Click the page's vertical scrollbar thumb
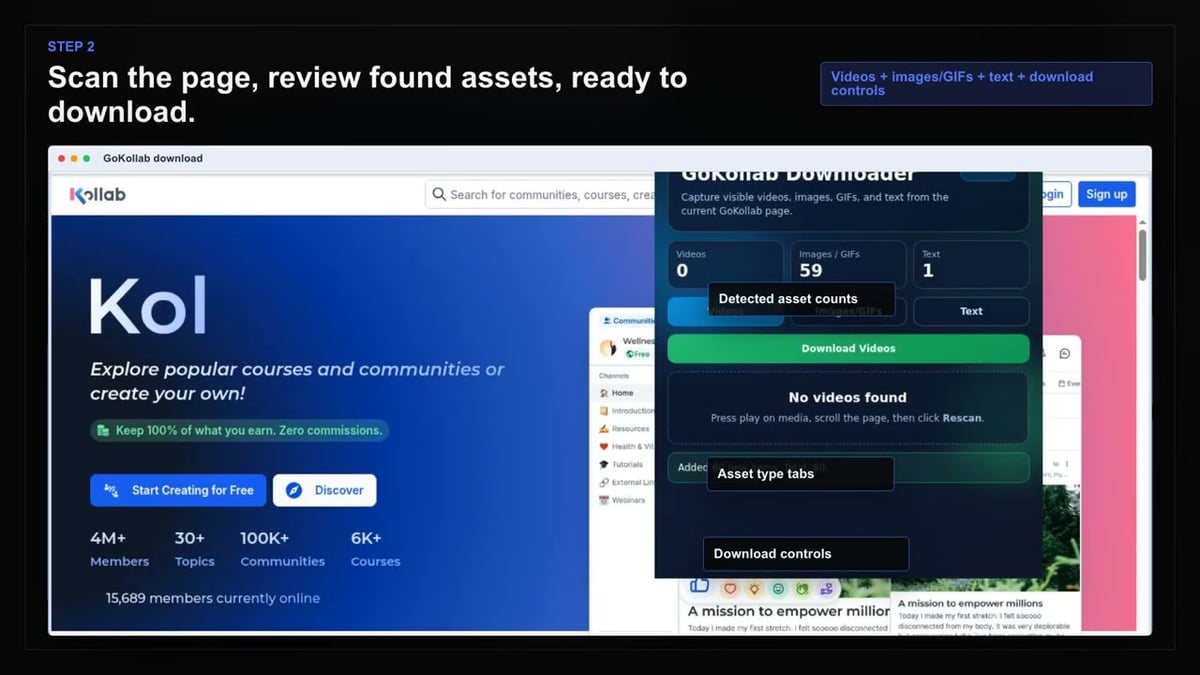Viewport: 1200px width, 675px height. (1142, 255)
